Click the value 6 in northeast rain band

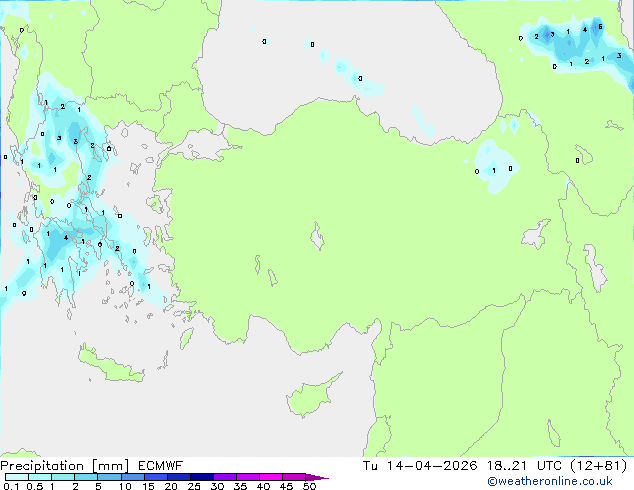(600, 28)
